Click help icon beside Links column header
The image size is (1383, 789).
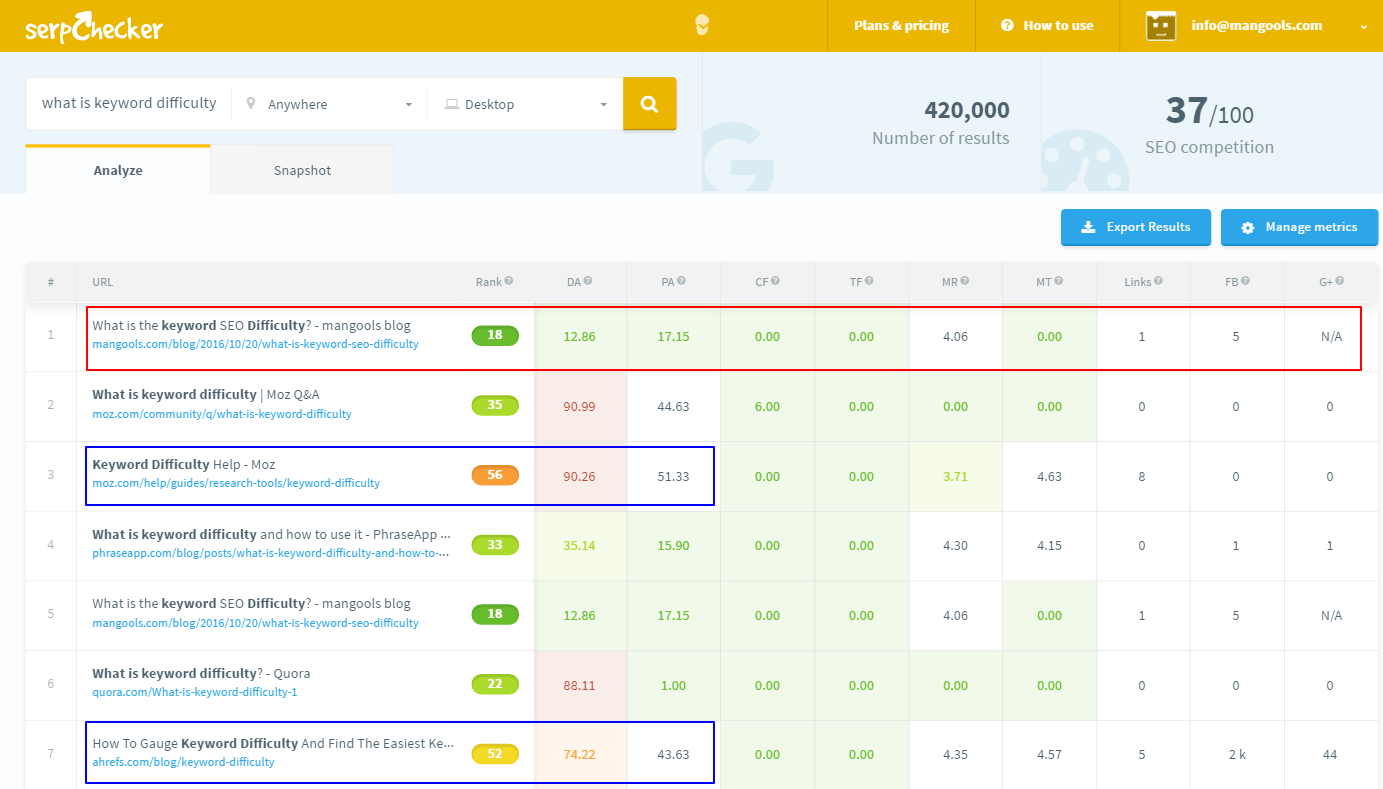[x=1158, y=282]
